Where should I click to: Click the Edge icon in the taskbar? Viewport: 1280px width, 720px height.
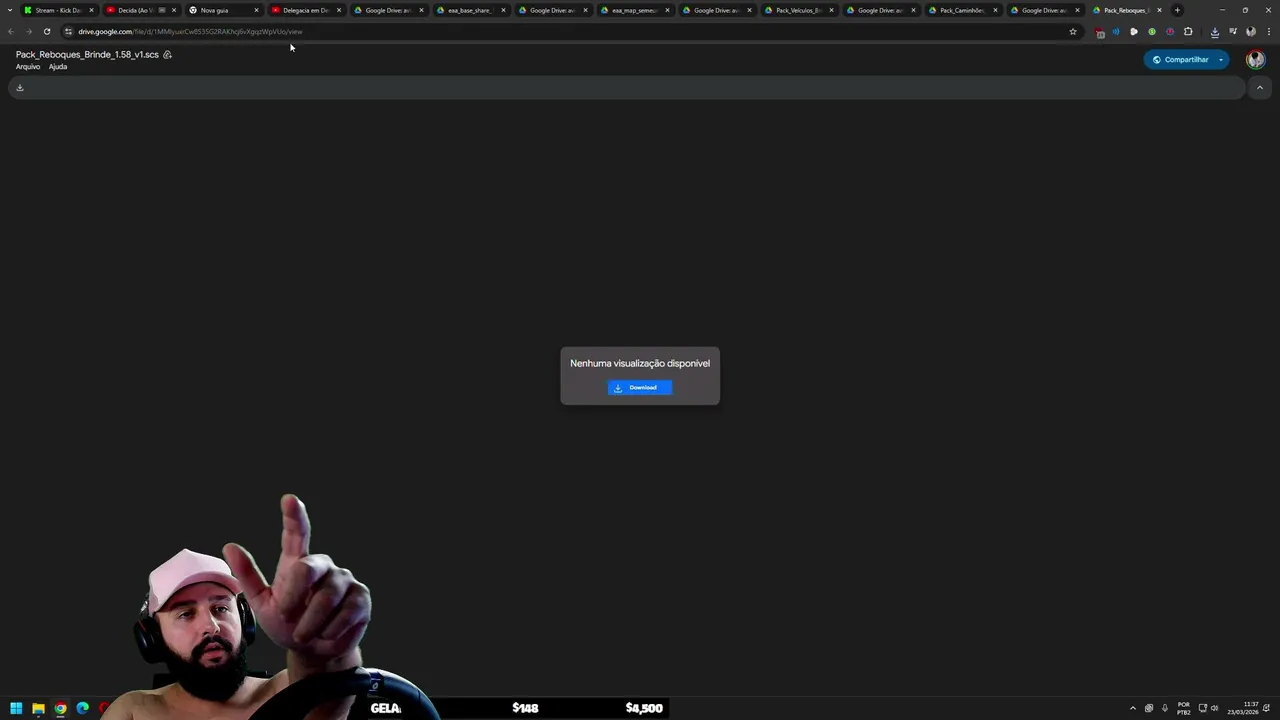click(82, 708)
